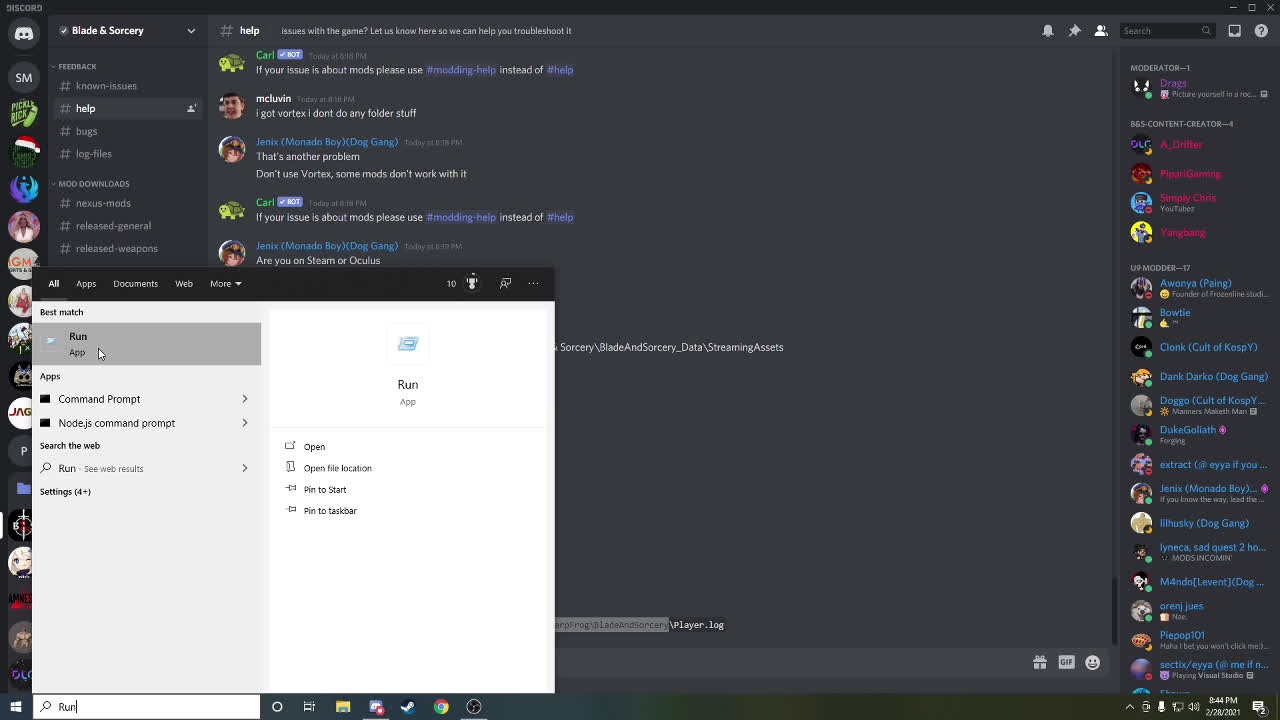The image size is (1280, 720).
Task: Expand Command Prompt search result options
Action: 245,399
